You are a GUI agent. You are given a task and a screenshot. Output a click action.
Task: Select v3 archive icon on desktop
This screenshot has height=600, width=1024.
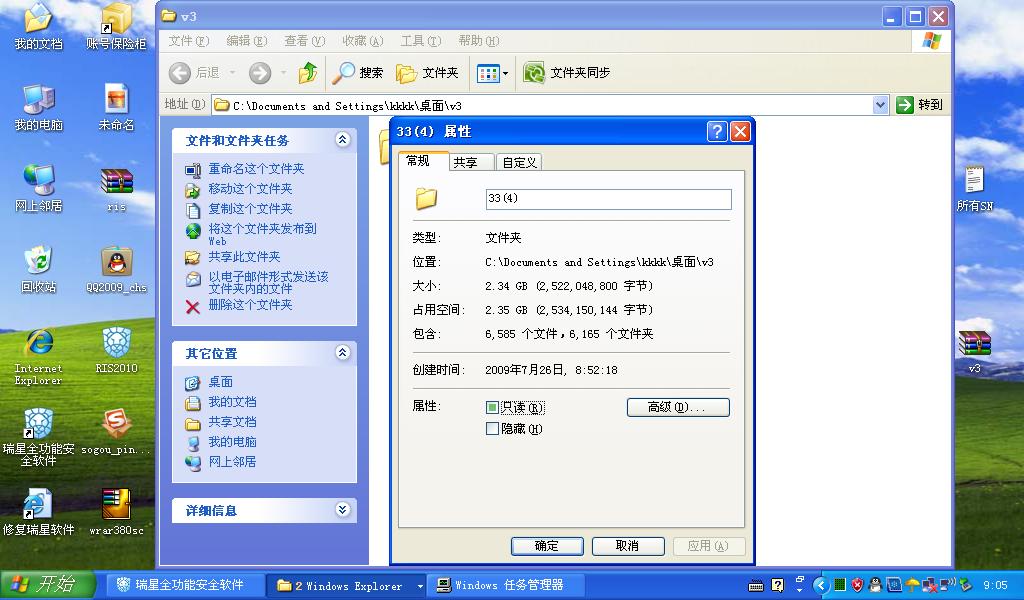click(x=974, y=351)
